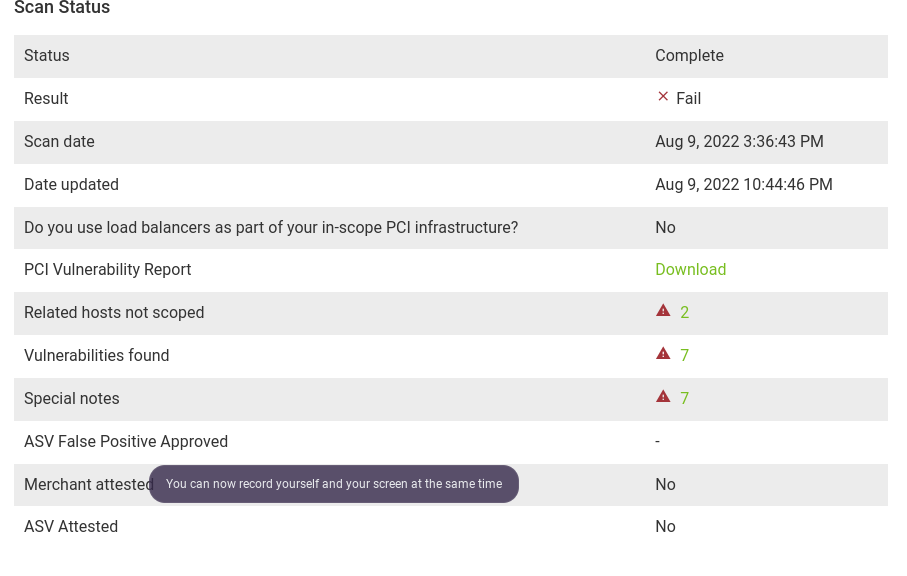This screenshot has width=907, height=576.
Task: Click warning triangle beside Special notes count
Action: (663, 397)
